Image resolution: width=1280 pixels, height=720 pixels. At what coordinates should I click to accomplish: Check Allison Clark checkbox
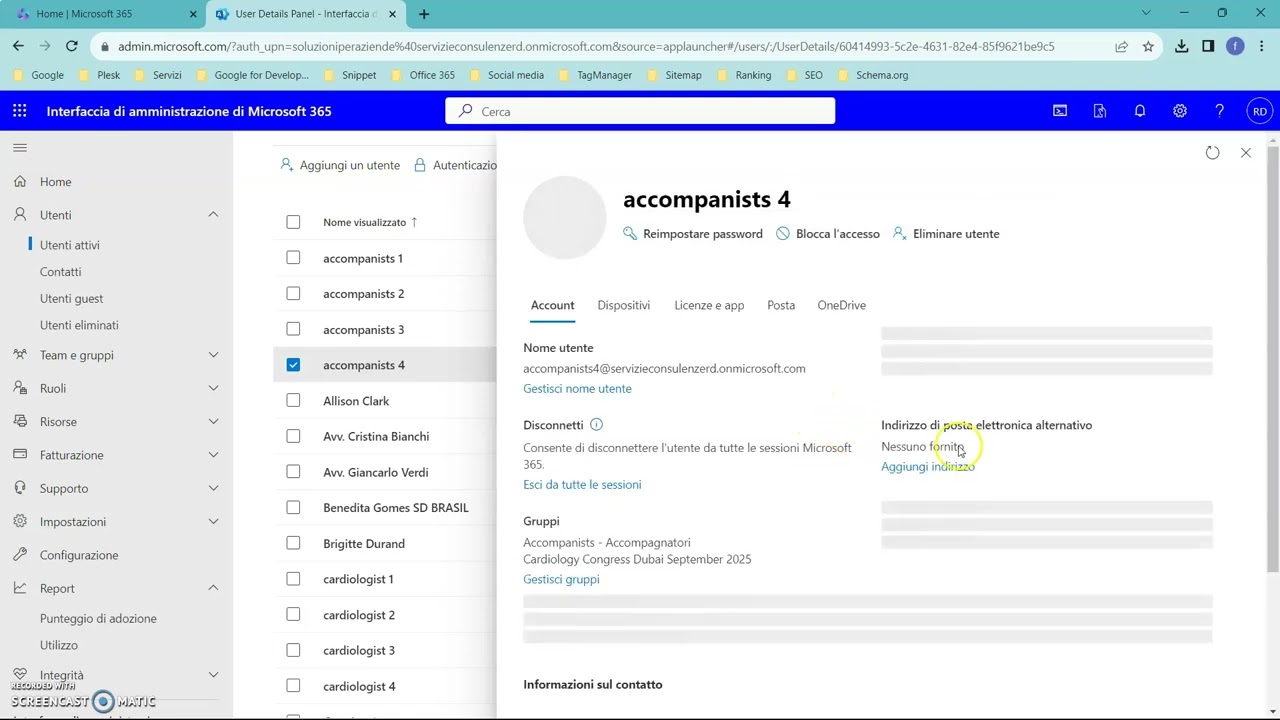click(293, 401)
